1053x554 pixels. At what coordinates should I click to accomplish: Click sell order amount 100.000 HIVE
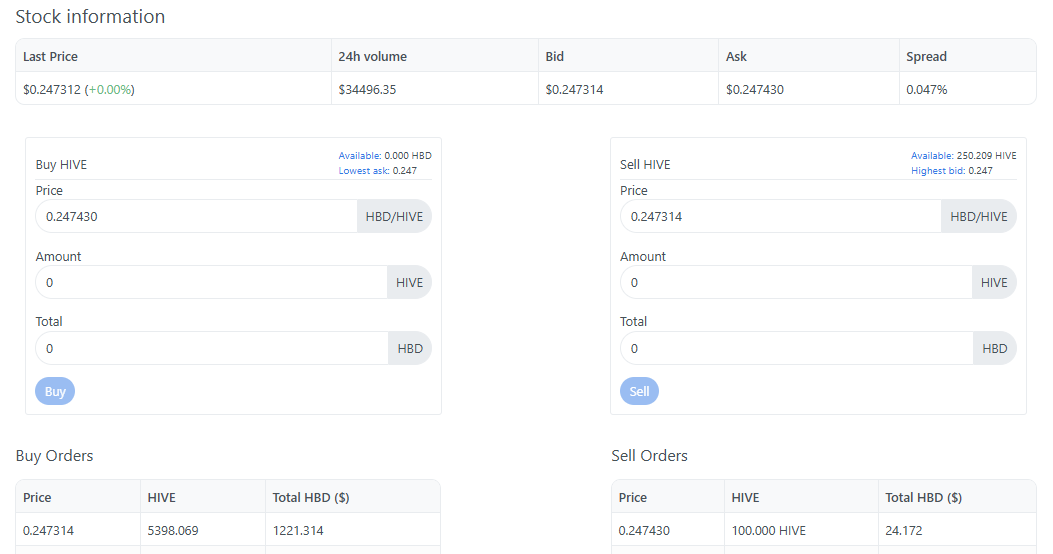(x=769, y=530)
